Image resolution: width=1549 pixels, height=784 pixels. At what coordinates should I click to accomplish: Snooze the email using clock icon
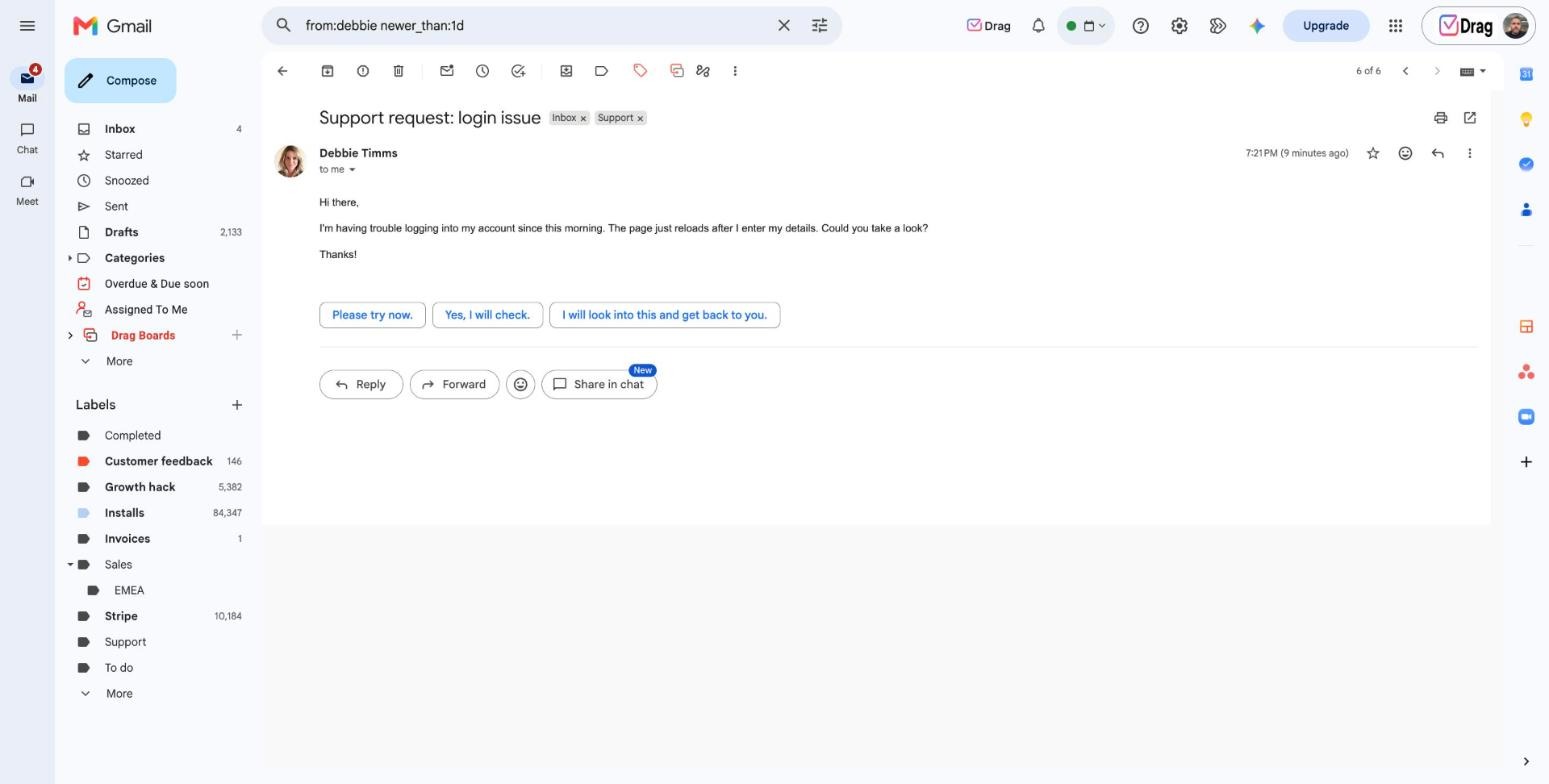click(482, 71)
